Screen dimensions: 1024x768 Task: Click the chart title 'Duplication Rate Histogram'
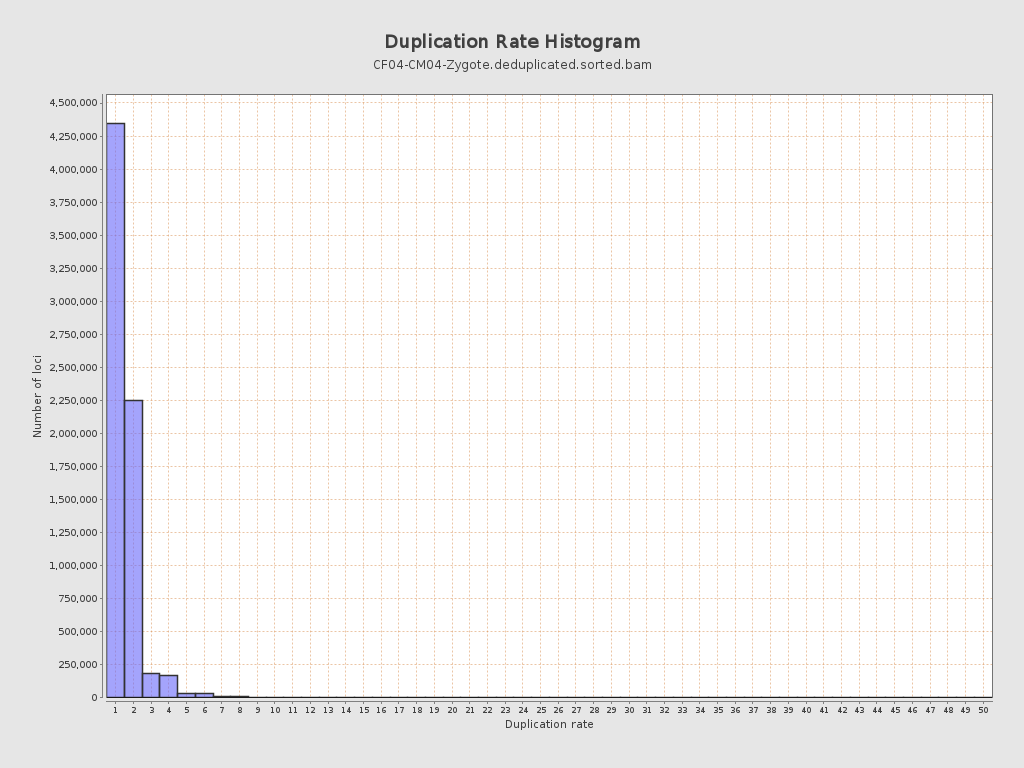point(512,42)
